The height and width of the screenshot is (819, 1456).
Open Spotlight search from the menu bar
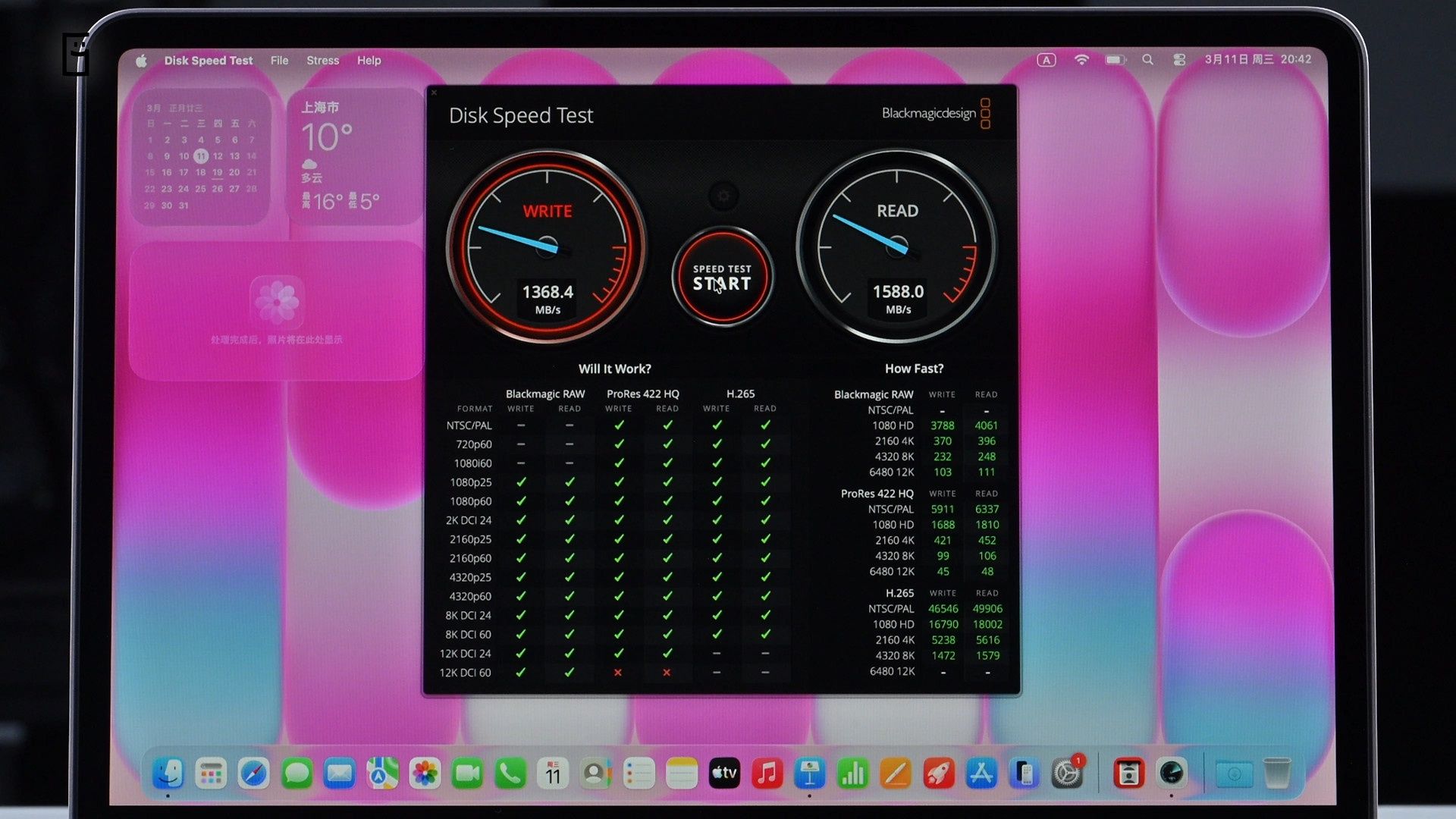point(1148,60)
